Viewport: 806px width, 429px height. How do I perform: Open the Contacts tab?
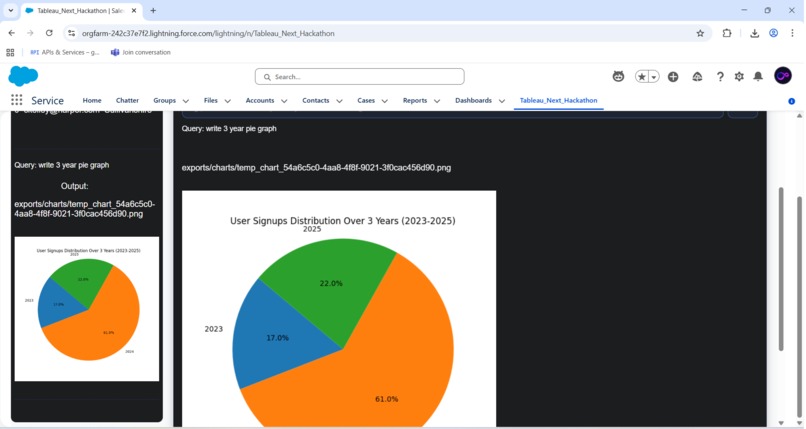316,100
